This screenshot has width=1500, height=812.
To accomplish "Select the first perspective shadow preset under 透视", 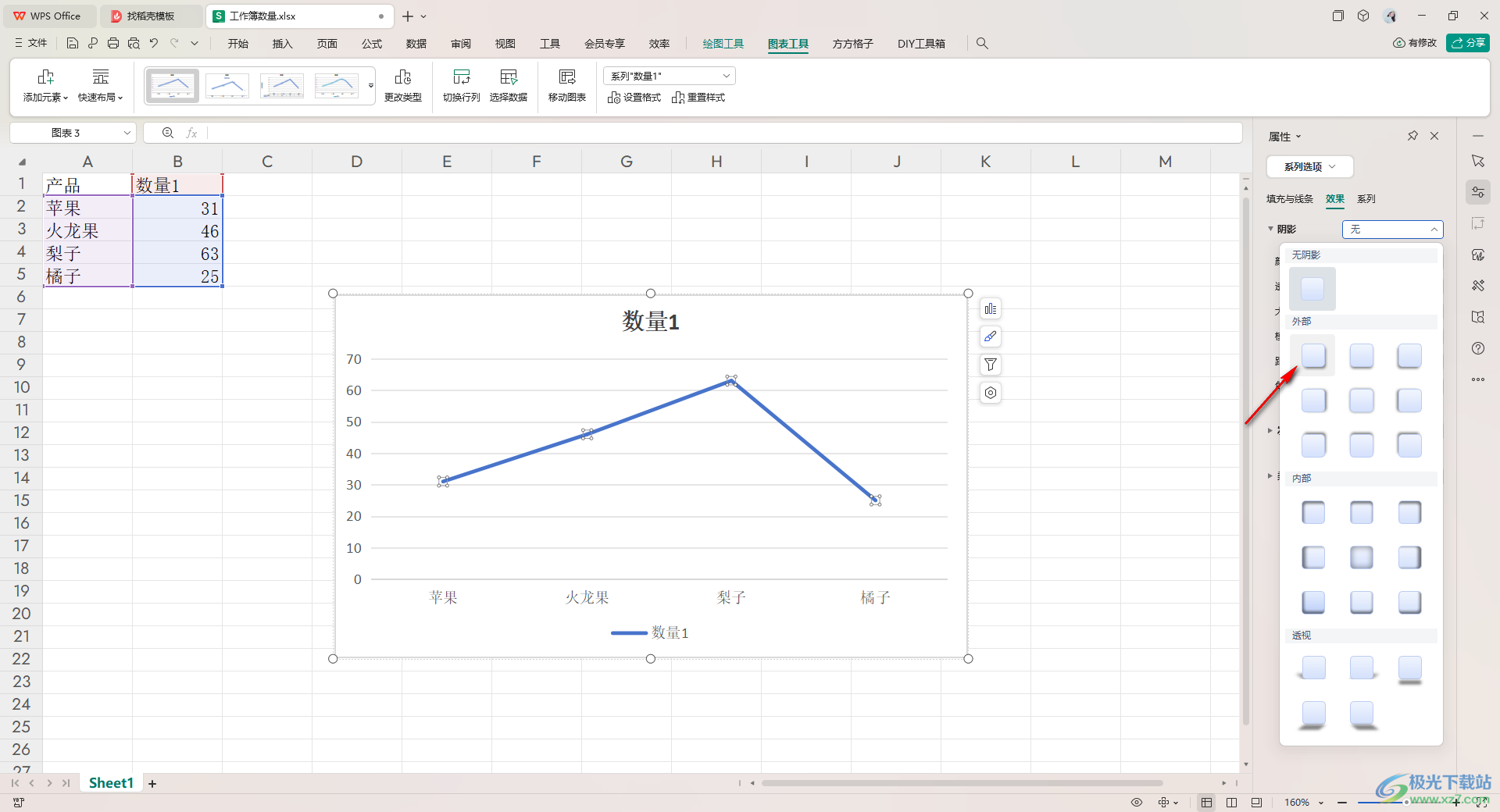I will click(1313, 668).
